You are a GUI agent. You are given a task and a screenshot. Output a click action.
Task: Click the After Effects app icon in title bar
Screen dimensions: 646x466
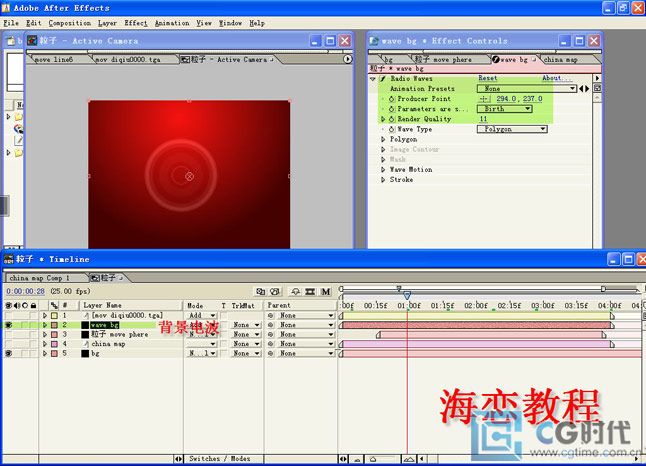6,7
